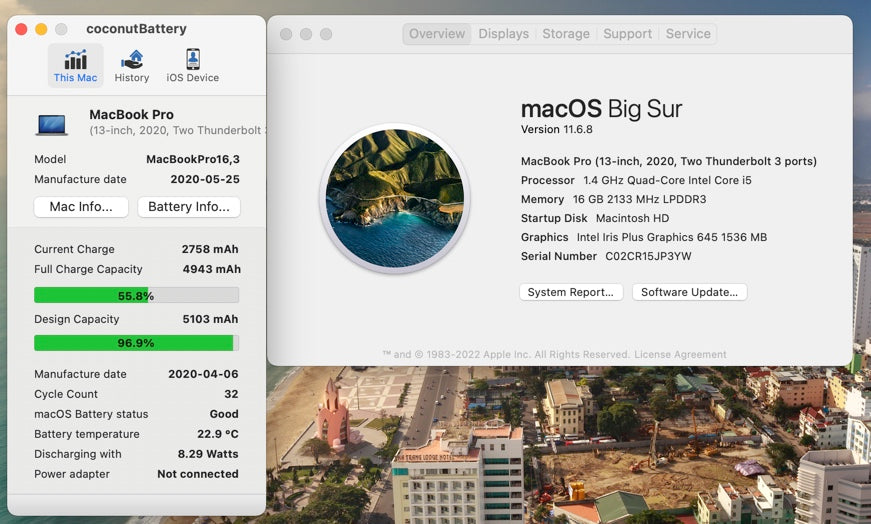Minimize the coconutBattery window
This screenshot has width=871, height=524.
point(41,29)
